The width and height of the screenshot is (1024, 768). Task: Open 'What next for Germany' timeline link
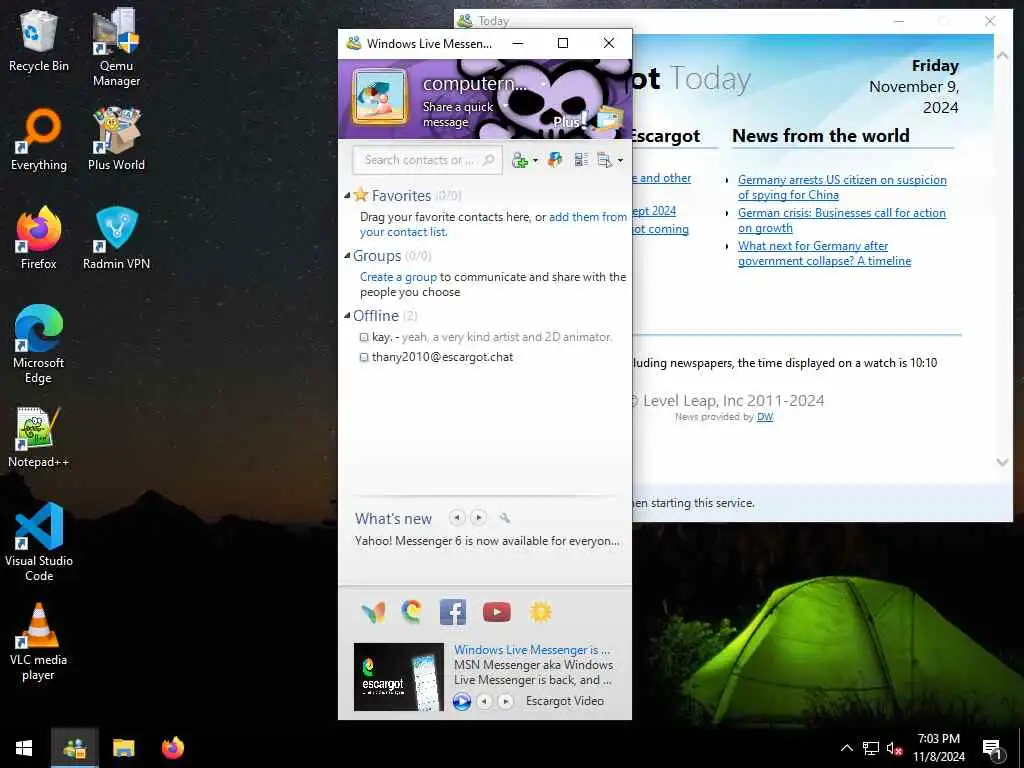(824, 253)
